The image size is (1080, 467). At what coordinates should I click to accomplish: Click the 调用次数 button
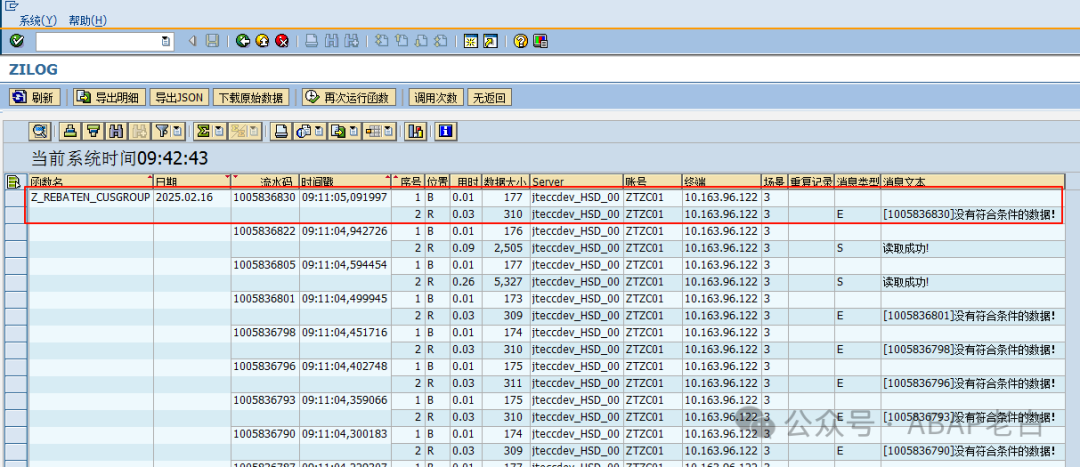[436, 98]
